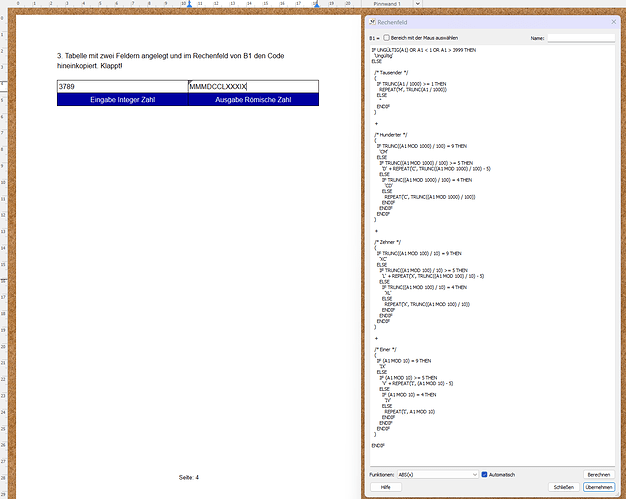626x499 pixels.
Task: Click the cell showing MMMDCCLXXXIX
Action: click(252, 87)
